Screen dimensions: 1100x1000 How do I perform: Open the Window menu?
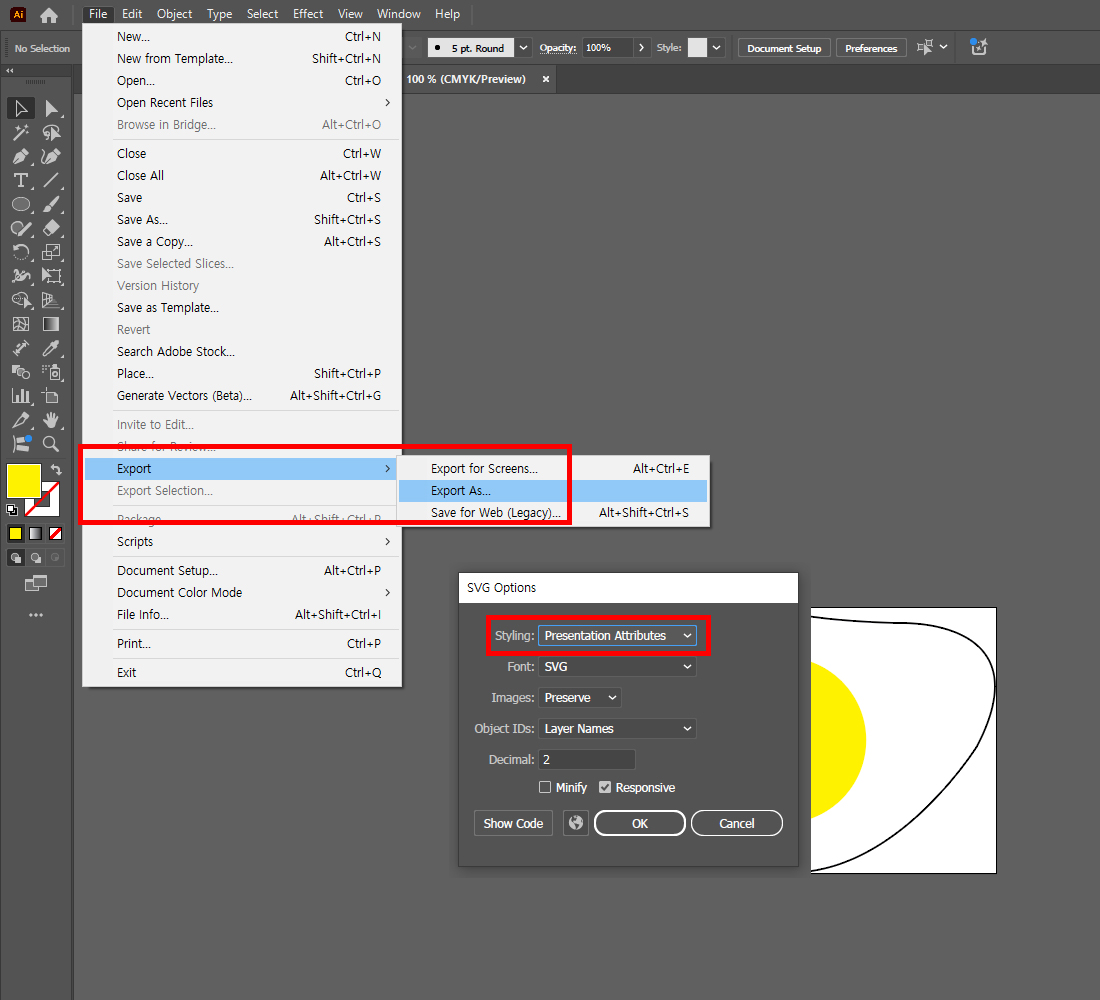(398, 14)
